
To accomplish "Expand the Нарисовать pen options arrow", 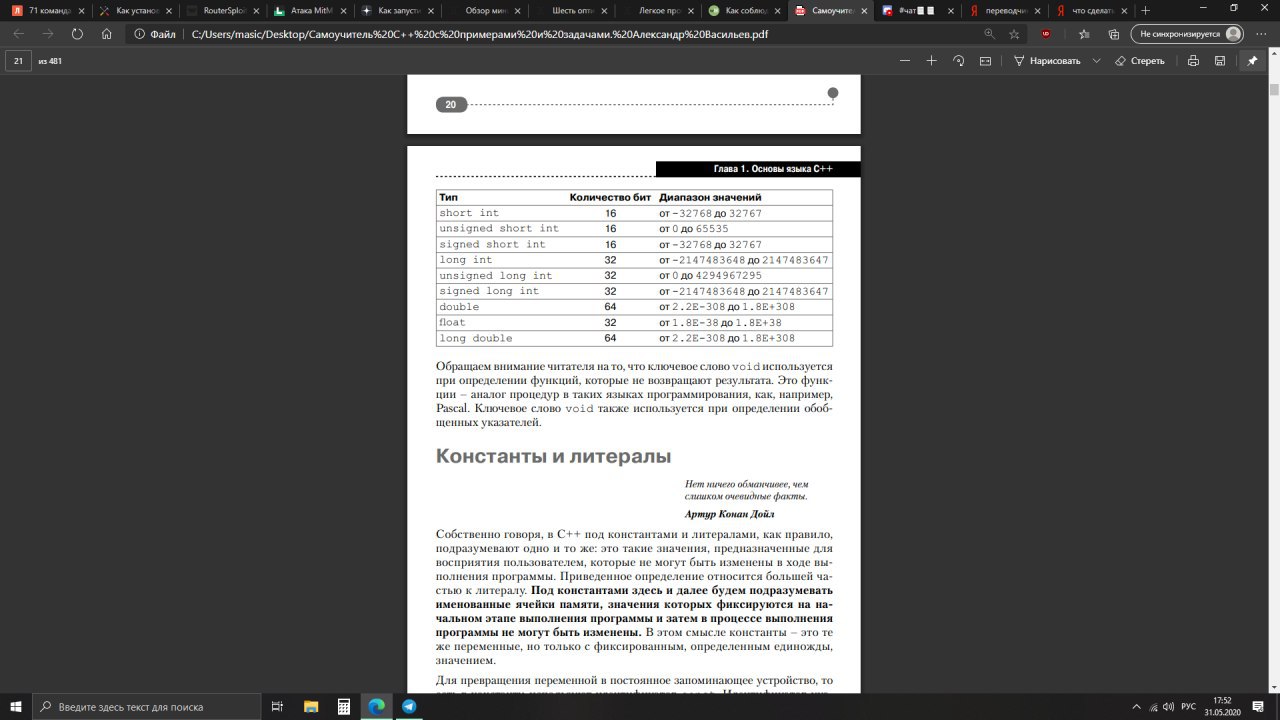I will (1096, 61).
